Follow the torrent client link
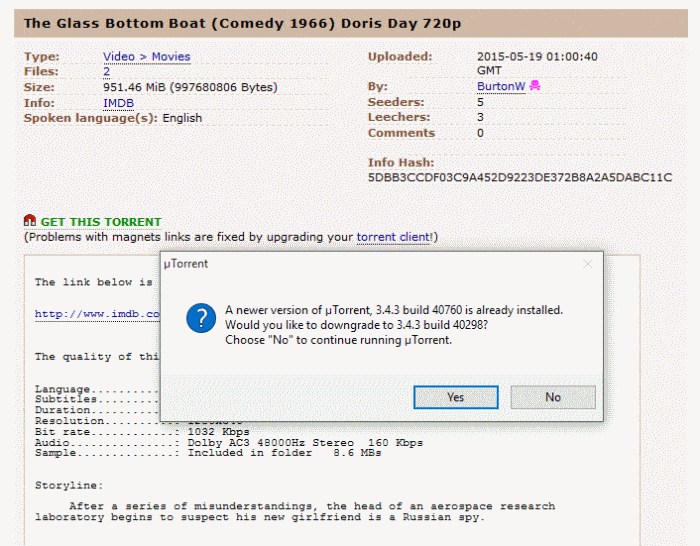Viewport: 700px width, 546px height. pyautogui.click(x=394, y=237)
